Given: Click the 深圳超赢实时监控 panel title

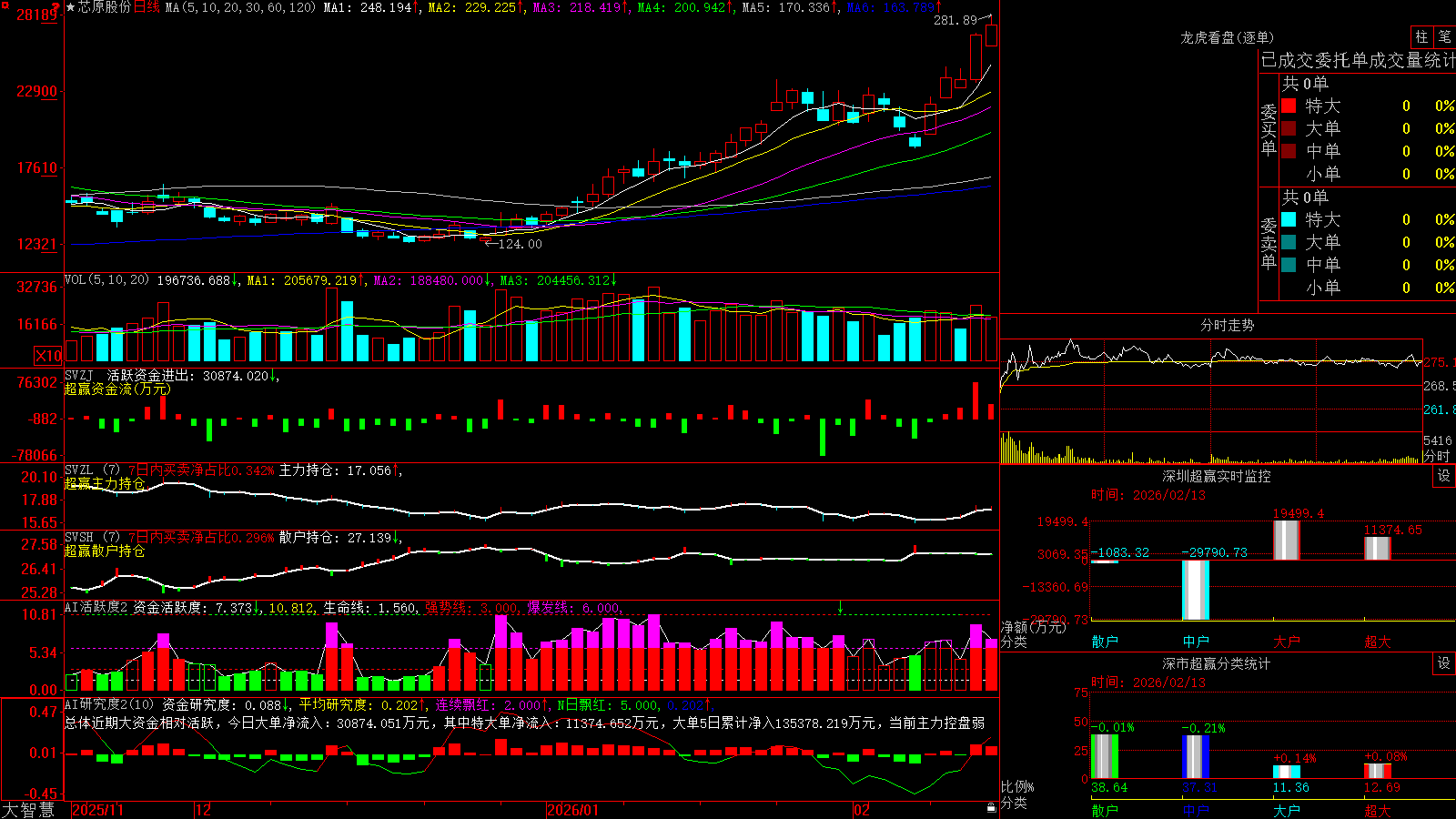Looking at the screenshot, I should click(1216, 476).
